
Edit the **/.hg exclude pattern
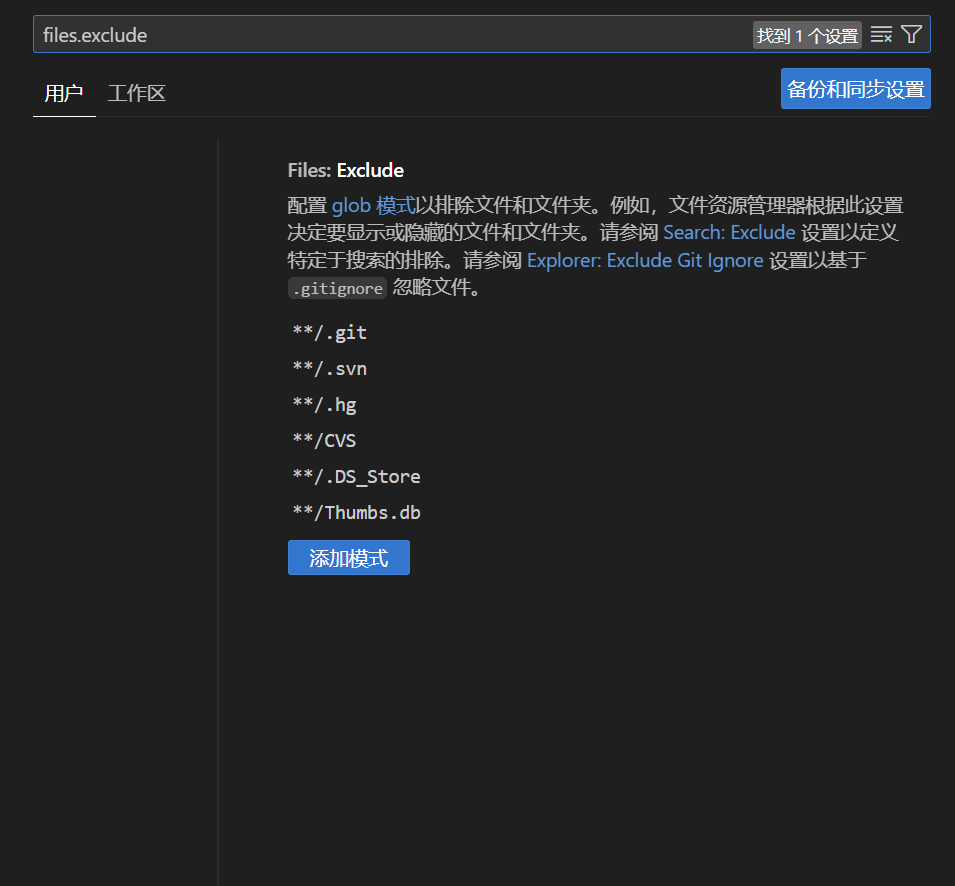tap(324, 404)
